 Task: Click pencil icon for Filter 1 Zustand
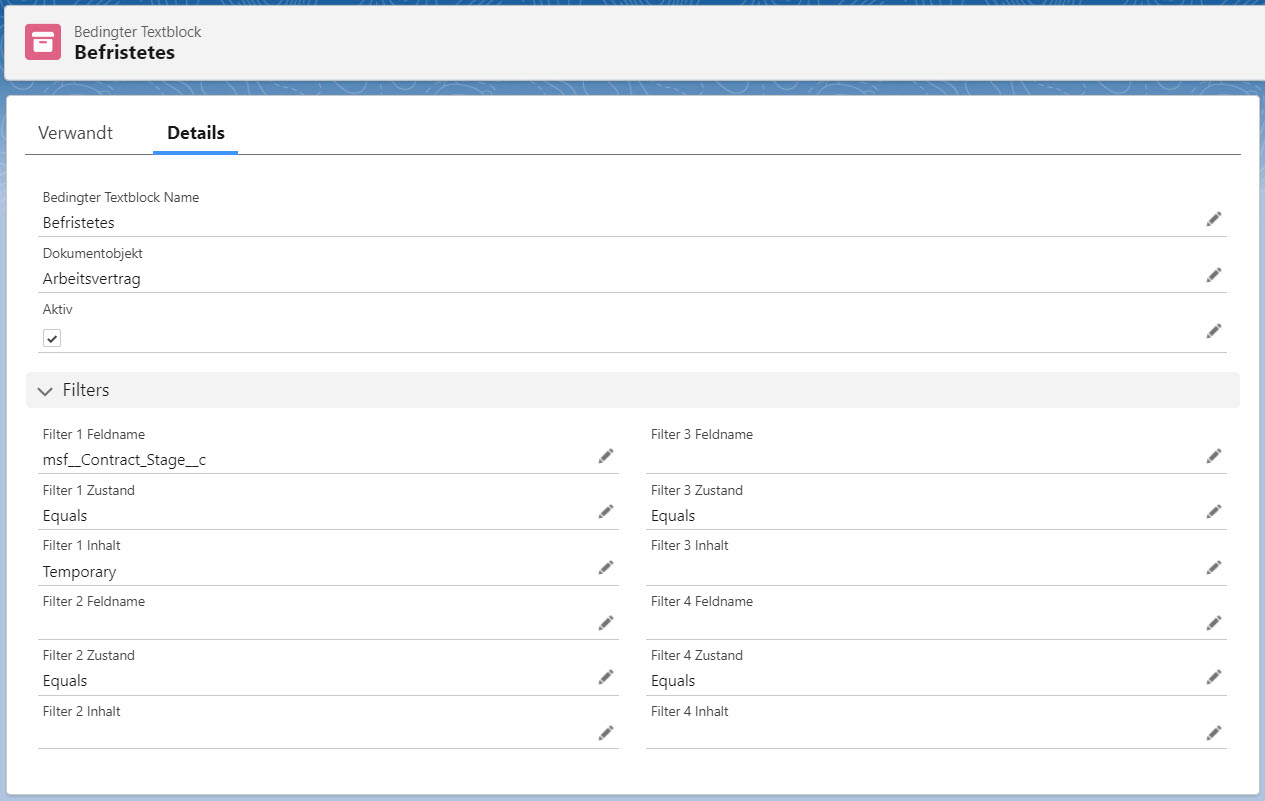click(605, 512)
